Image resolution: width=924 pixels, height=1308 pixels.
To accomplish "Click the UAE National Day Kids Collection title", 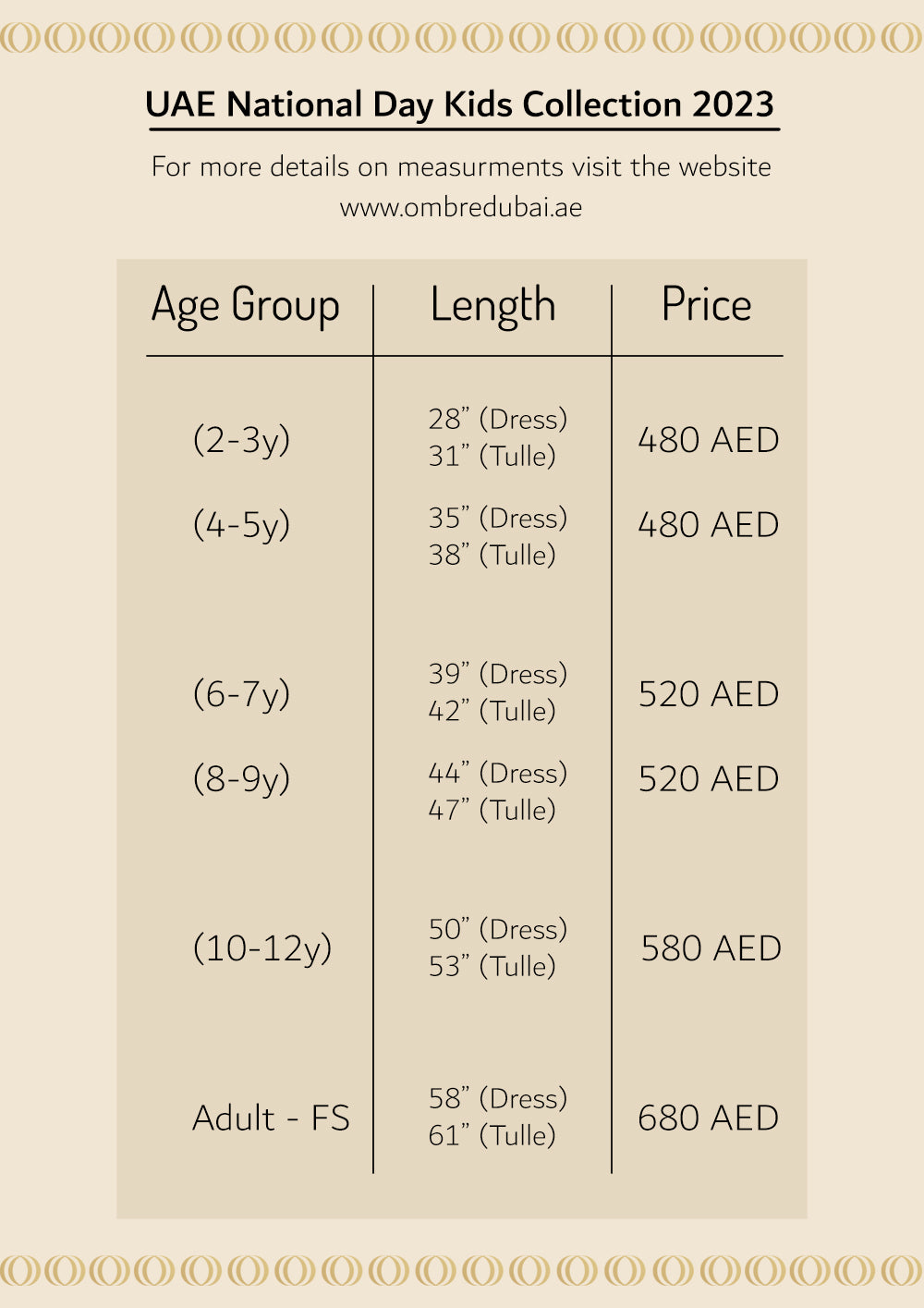I will [x=460, y=104].
